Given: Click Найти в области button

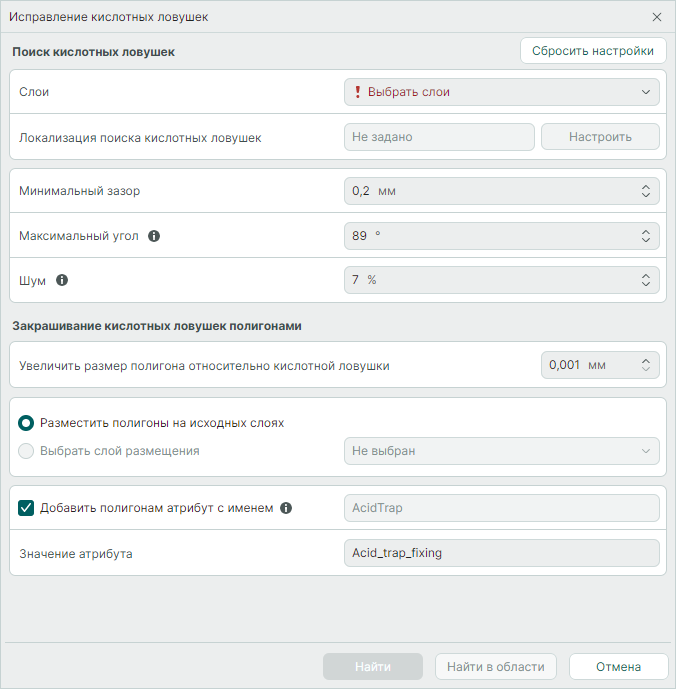Looking at the screenshot, I should coord(496,667).
